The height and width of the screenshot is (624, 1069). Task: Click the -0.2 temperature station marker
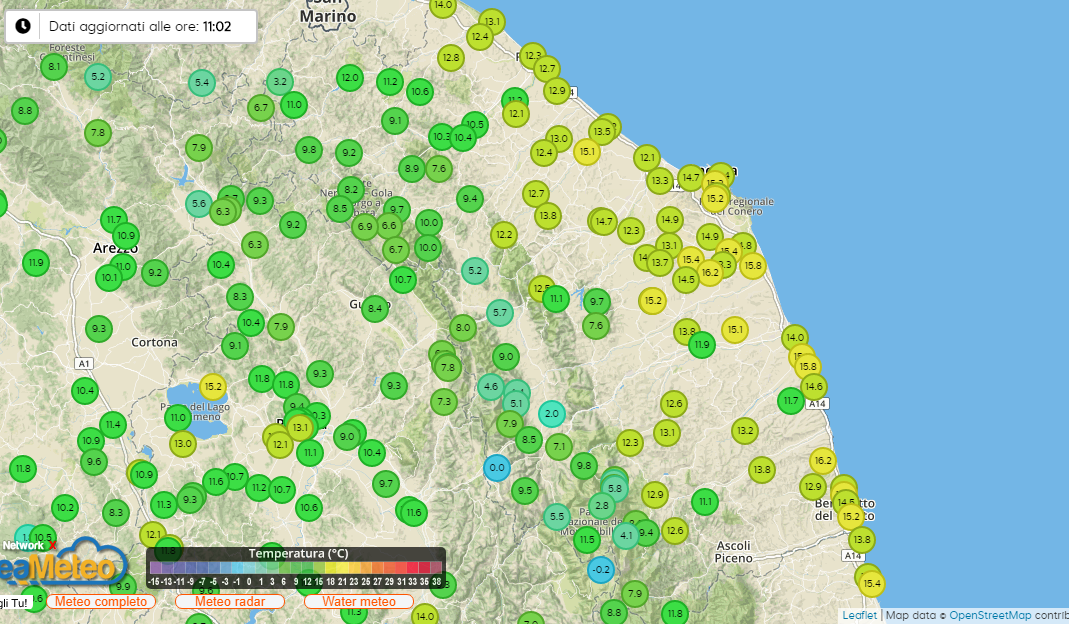click(x=600, y=570)
